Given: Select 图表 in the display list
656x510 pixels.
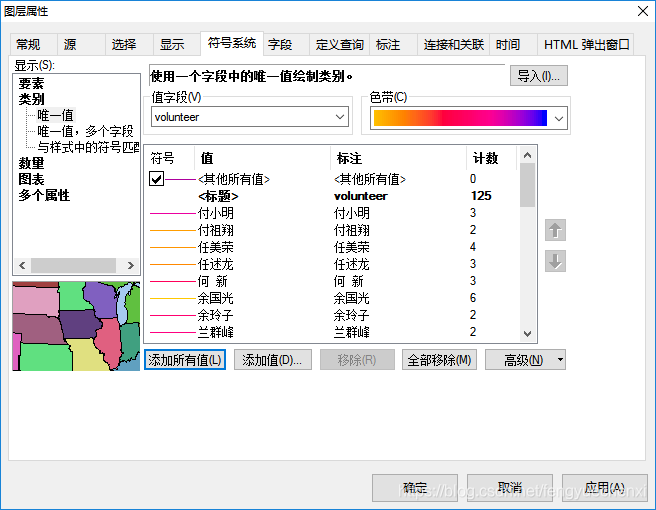Looking at the screenshot, I should 31,179.
